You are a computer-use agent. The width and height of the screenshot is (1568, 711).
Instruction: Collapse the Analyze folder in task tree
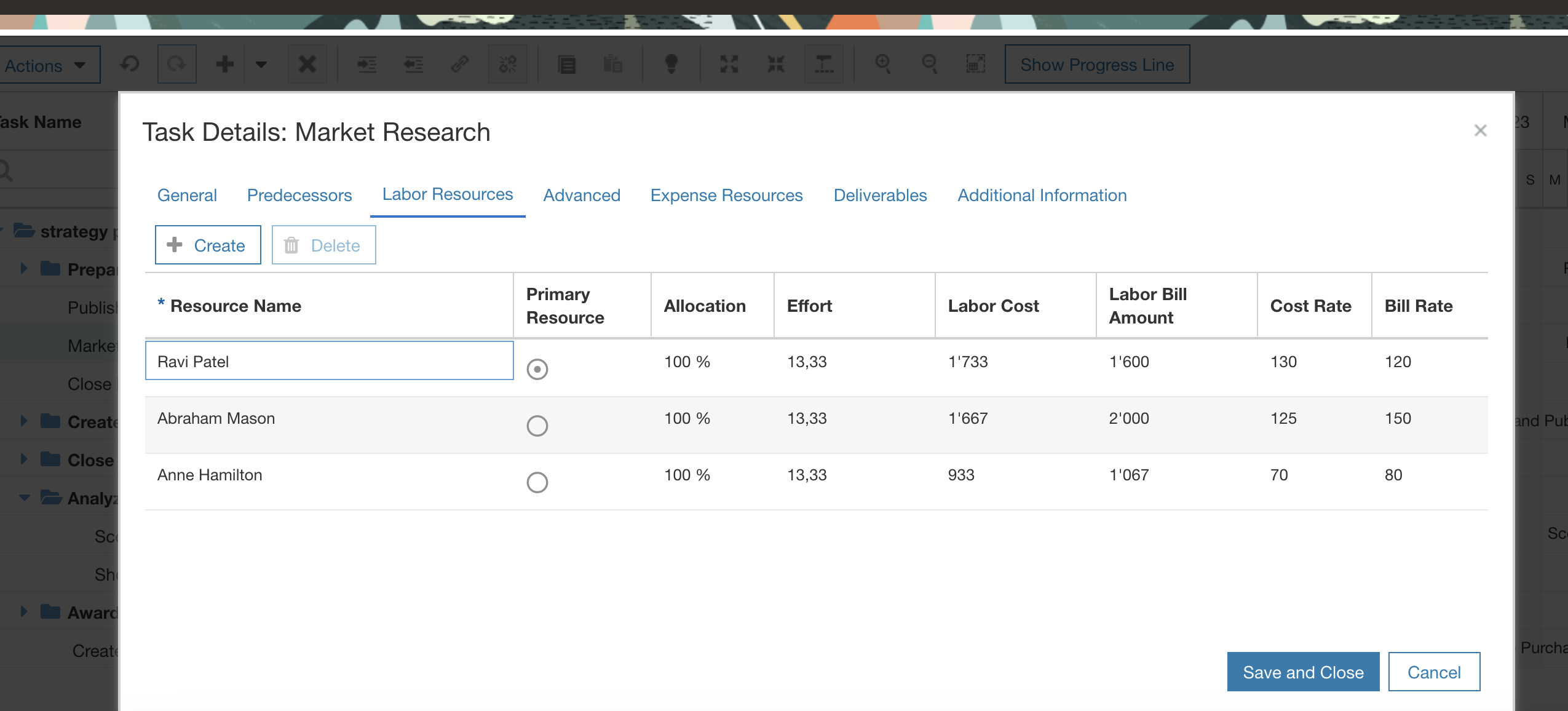25,498
